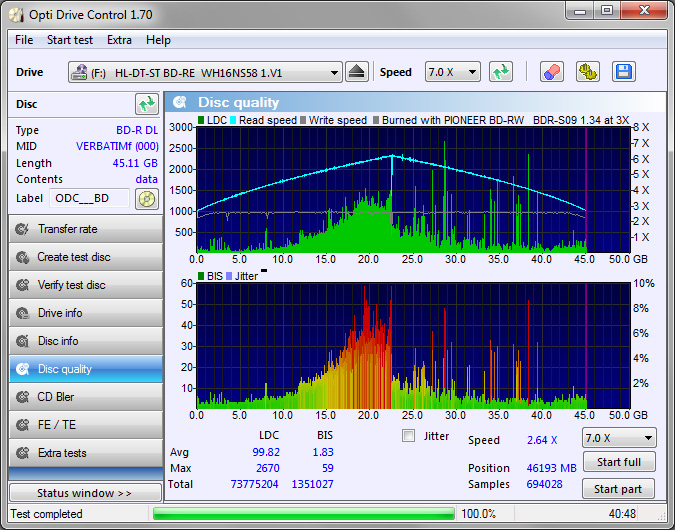The image size is (675, 530).
Task: Open the File menu
Action: tap(24, 40)
